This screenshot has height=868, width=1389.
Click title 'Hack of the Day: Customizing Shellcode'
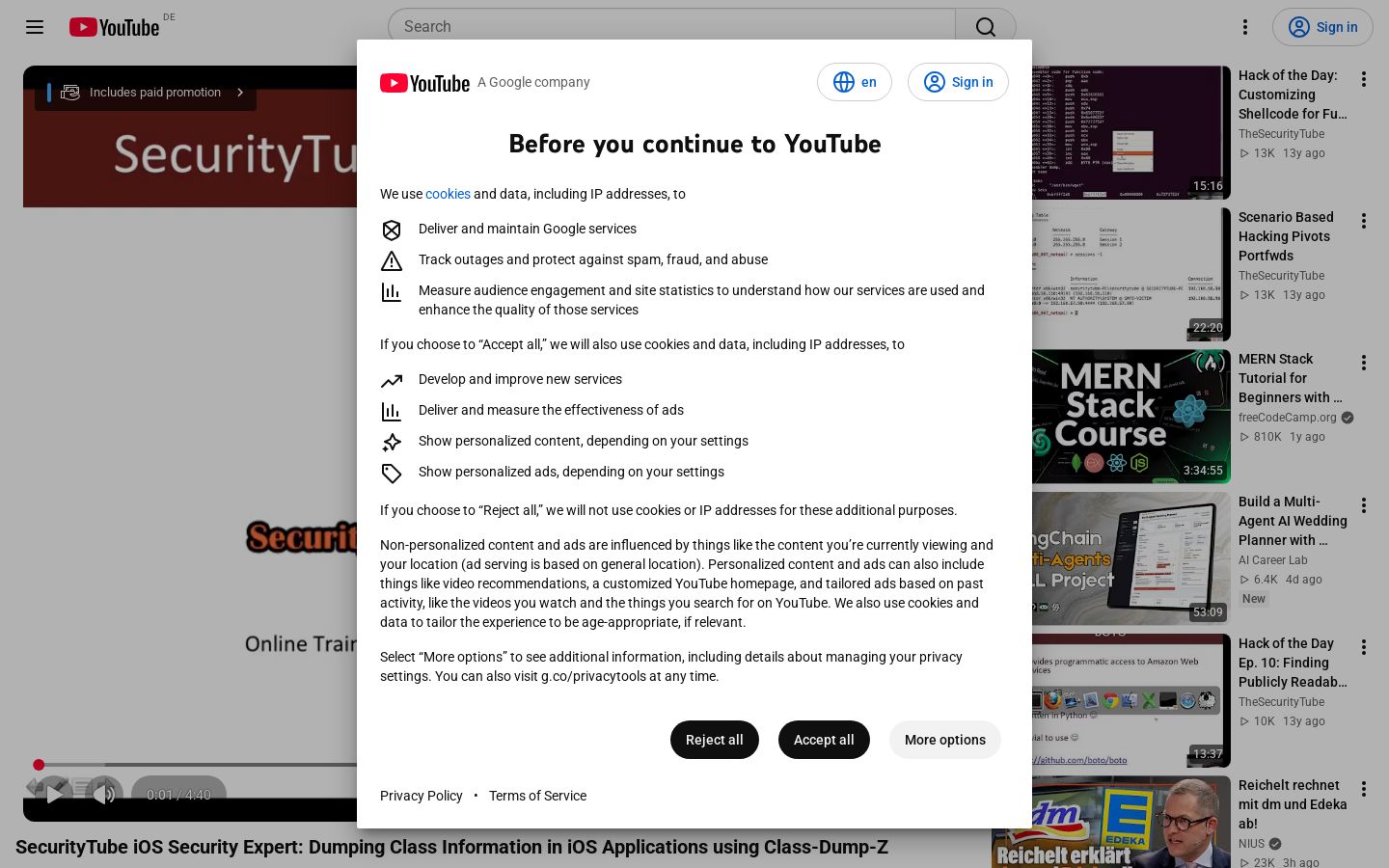[1293, 95]
